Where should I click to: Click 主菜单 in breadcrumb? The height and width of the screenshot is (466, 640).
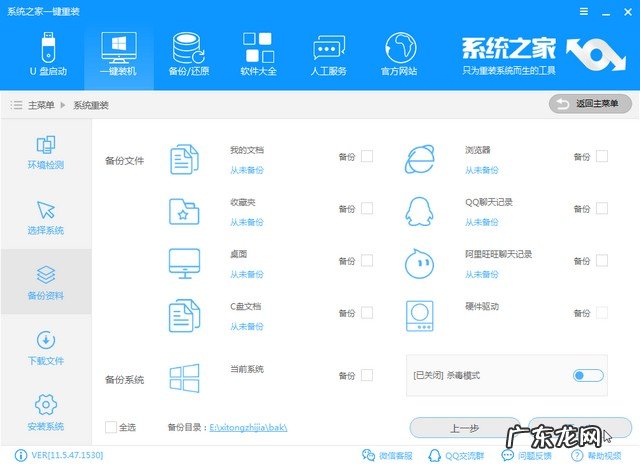tap(41, 105)
